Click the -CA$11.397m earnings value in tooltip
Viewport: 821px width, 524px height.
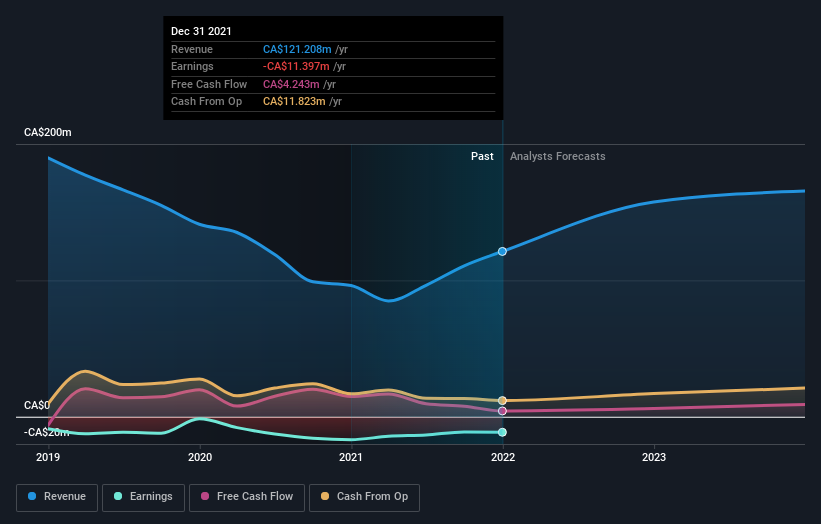click(x=296, y=66)
